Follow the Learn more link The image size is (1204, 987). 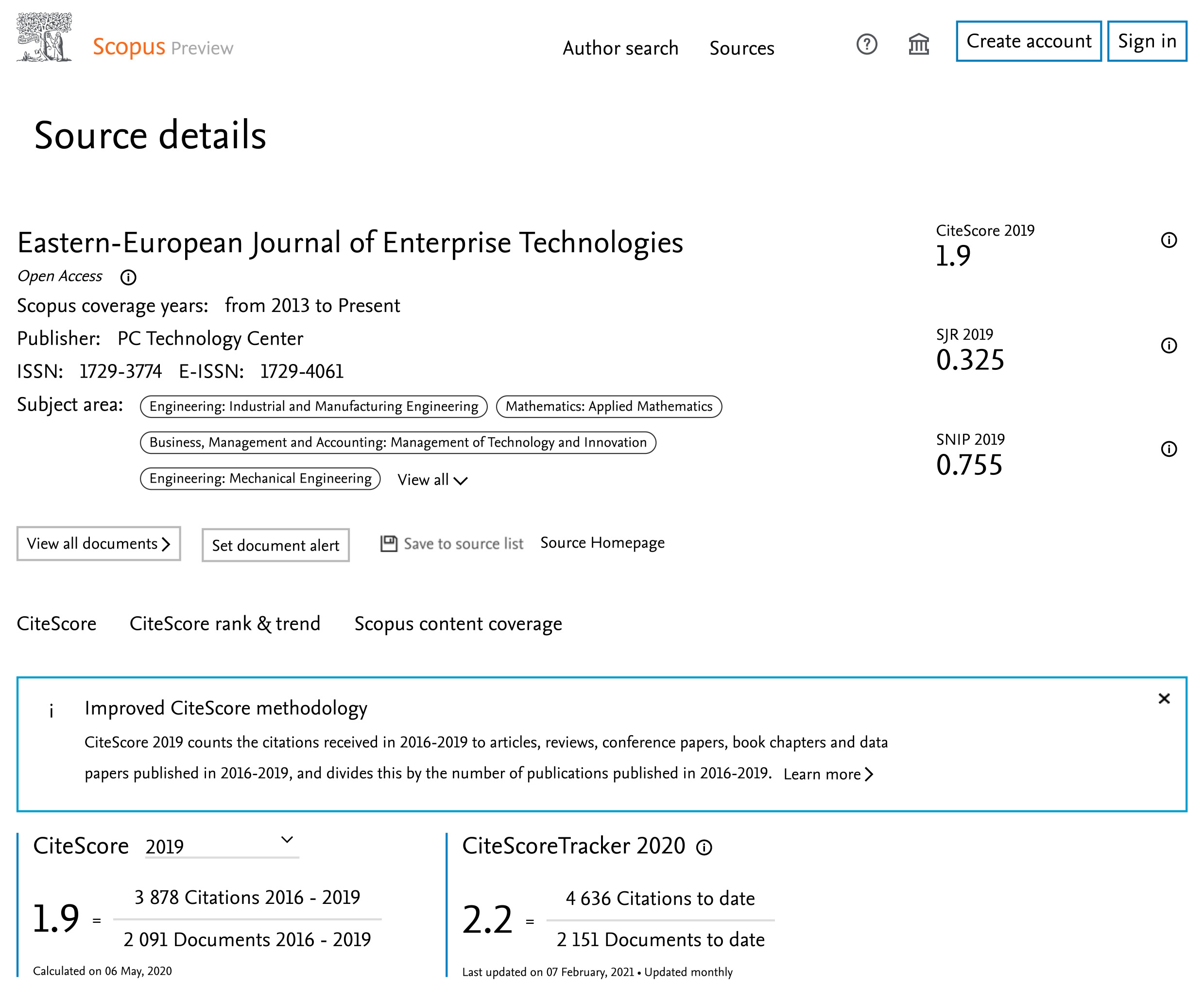tap(828, 774)
